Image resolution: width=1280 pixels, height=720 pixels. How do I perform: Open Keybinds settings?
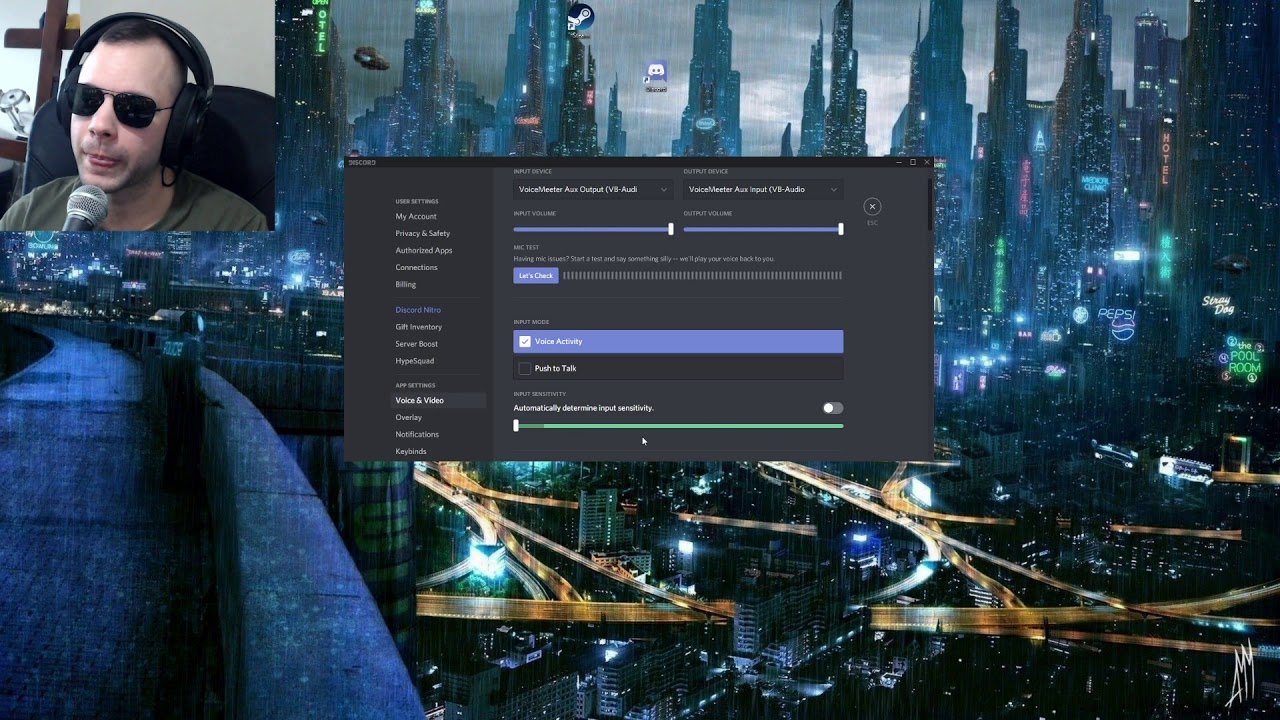(x=411, y=451)
